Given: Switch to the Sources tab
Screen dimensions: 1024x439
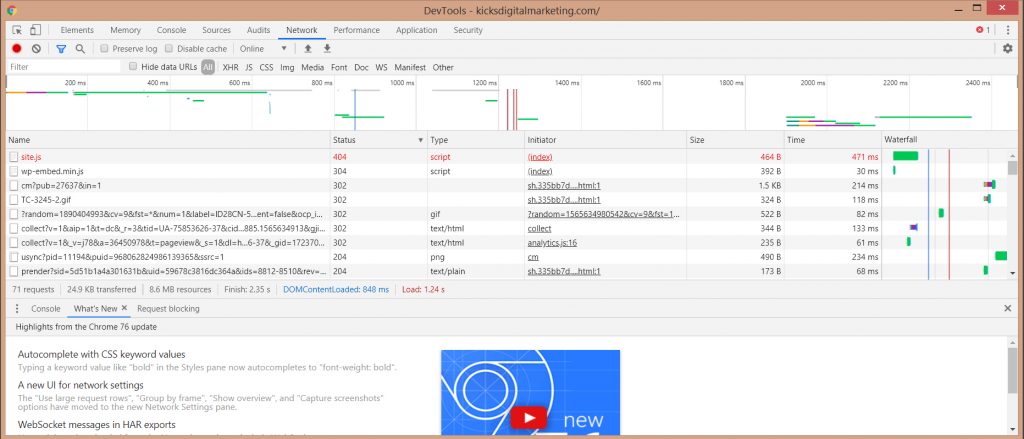Looking at the screenshot, I should click(x=216, y=30).
